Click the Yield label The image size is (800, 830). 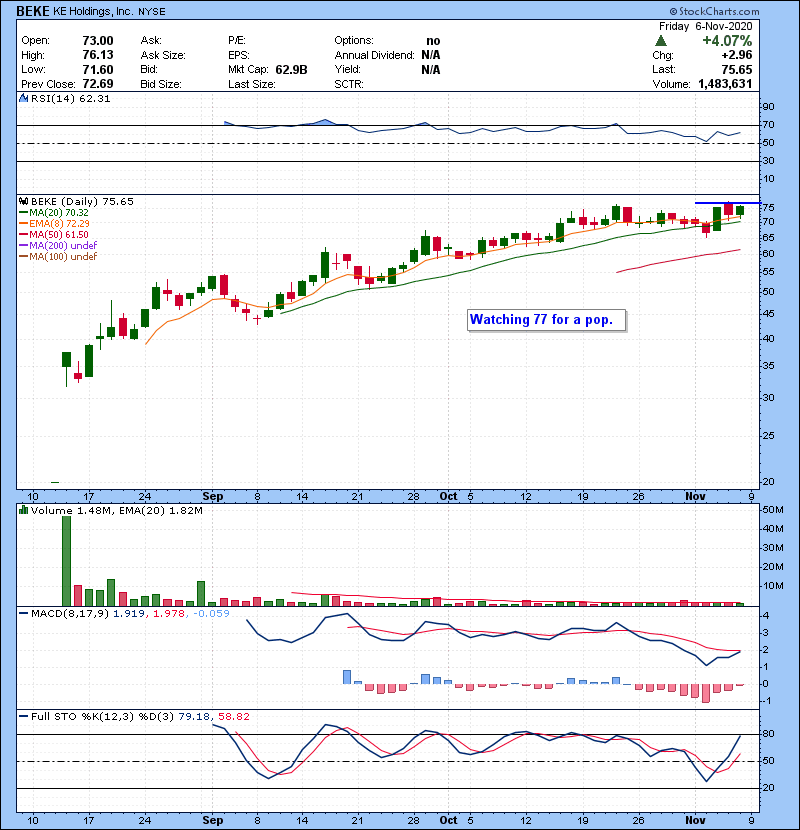tap(347, 69)
